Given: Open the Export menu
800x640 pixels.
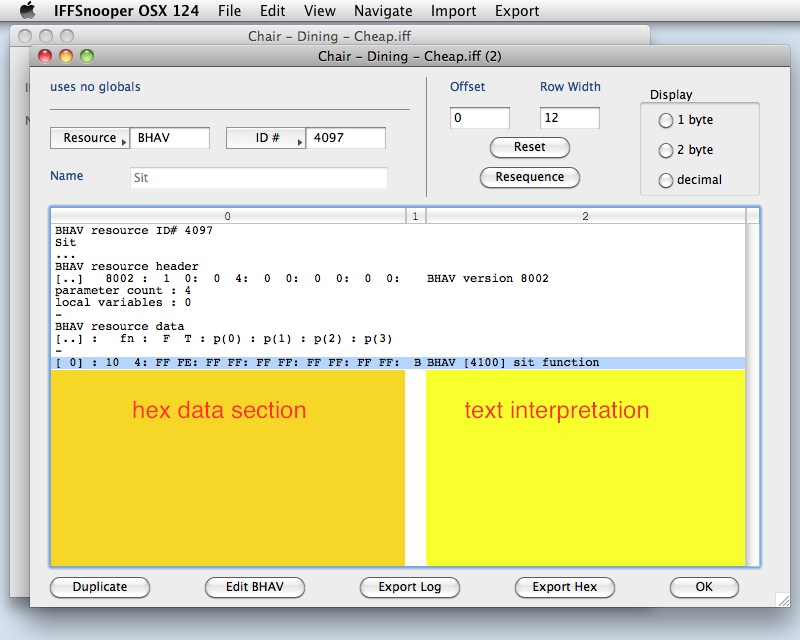Looking at the screenshot, I should point(516,11).
